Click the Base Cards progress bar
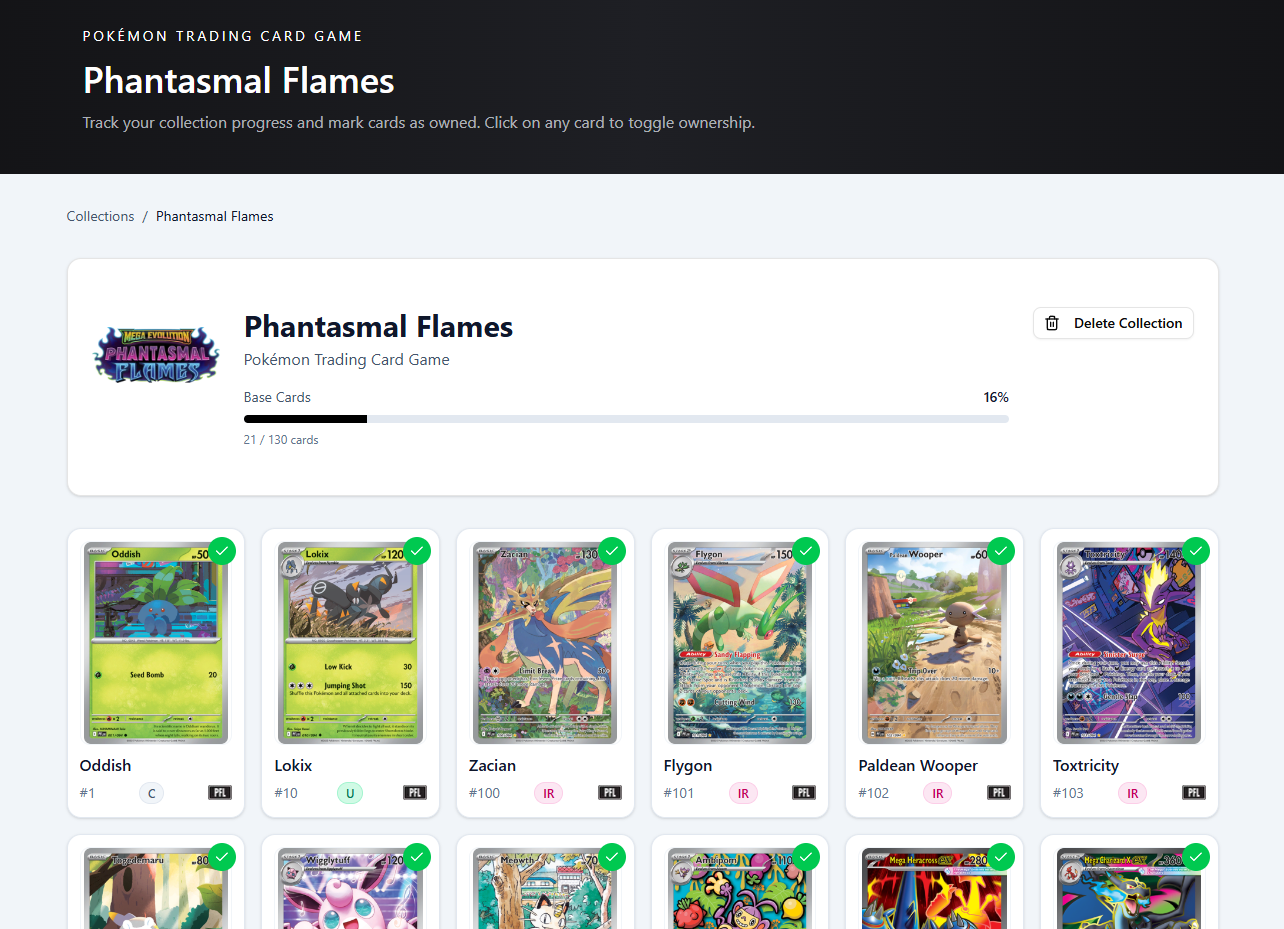Viewport: 1284px width, 929px height. pyautogui.click(x=627, y=418)
